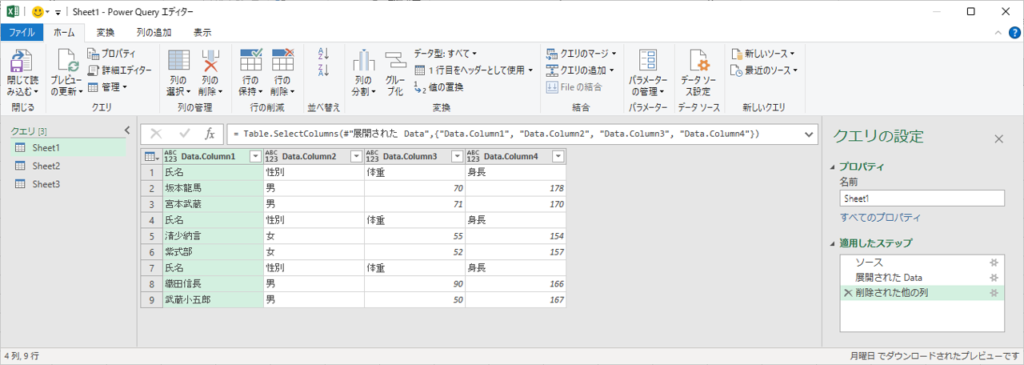Open the Data.Column3 filter dropdown
This screenshot has width=1024, height=365.
[456, 156]
